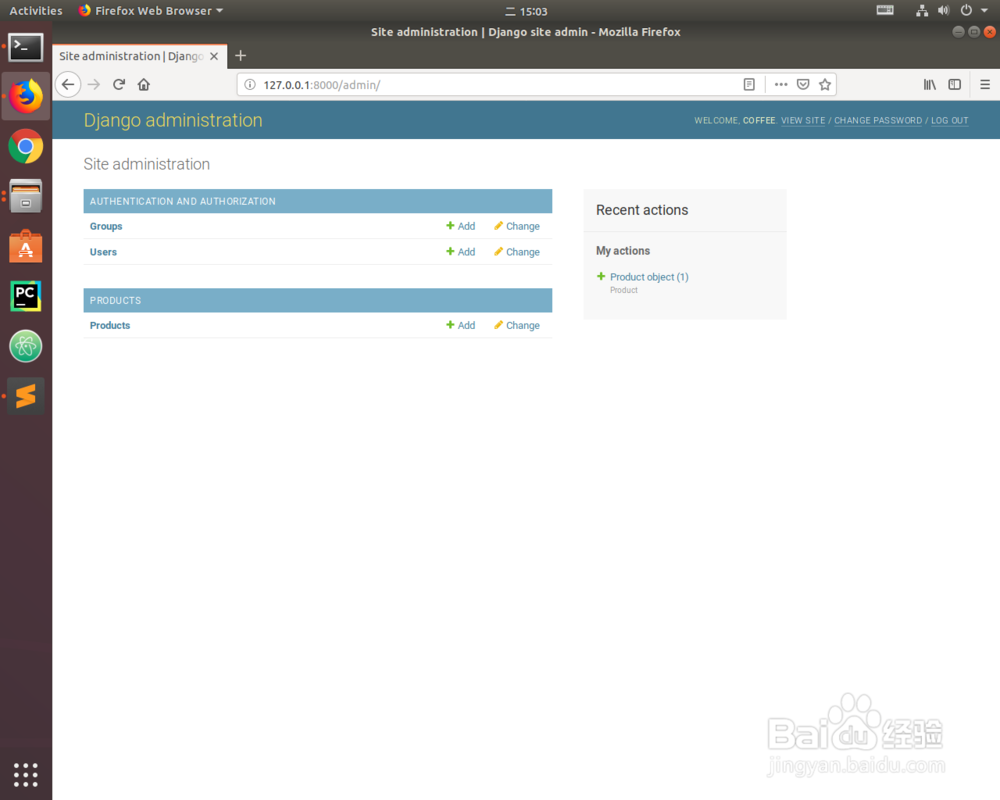Open the power system menu
The image size is (1000, 800).
pos(966,10)
